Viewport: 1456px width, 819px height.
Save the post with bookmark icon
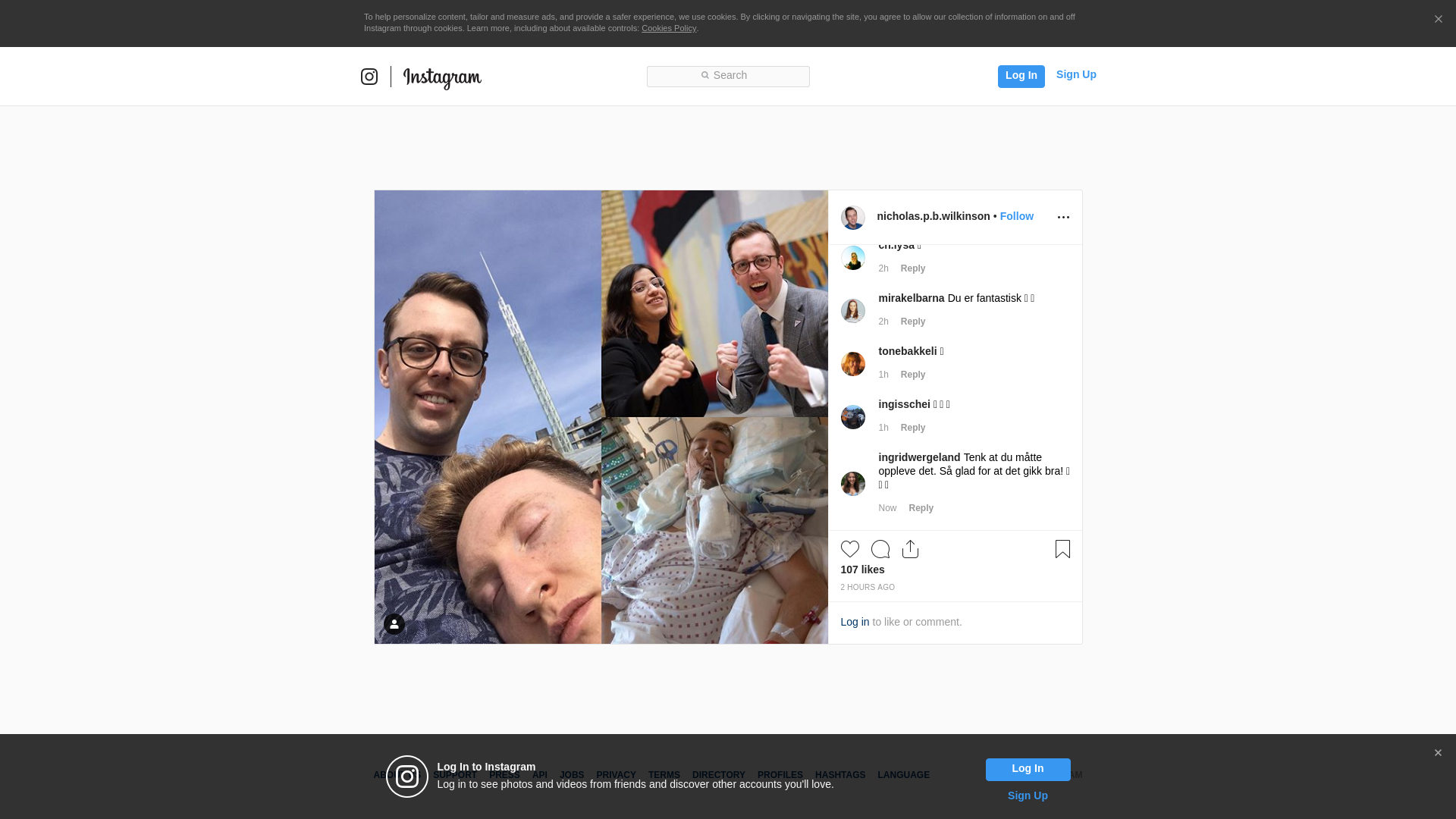click(x=1062, y=549)
